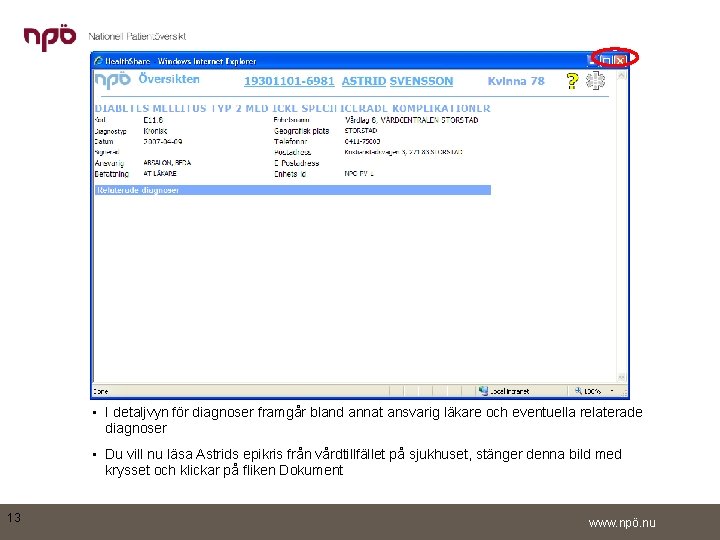Click the Local intranet zone icon
720x540 pixels.
(483, 391)
